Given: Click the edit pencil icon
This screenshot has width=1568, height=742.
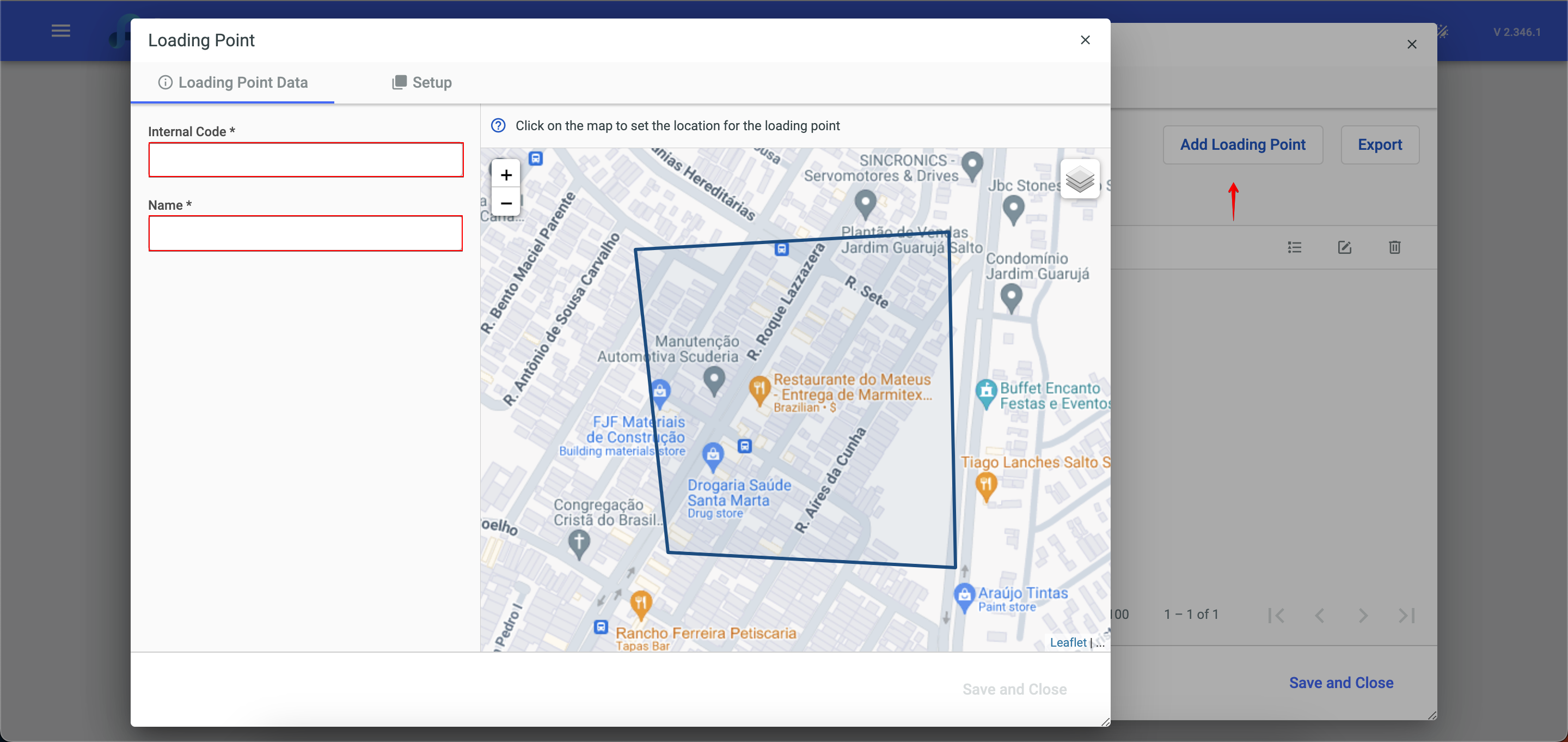Looking at the screenshot, I should click(1344, 247).
